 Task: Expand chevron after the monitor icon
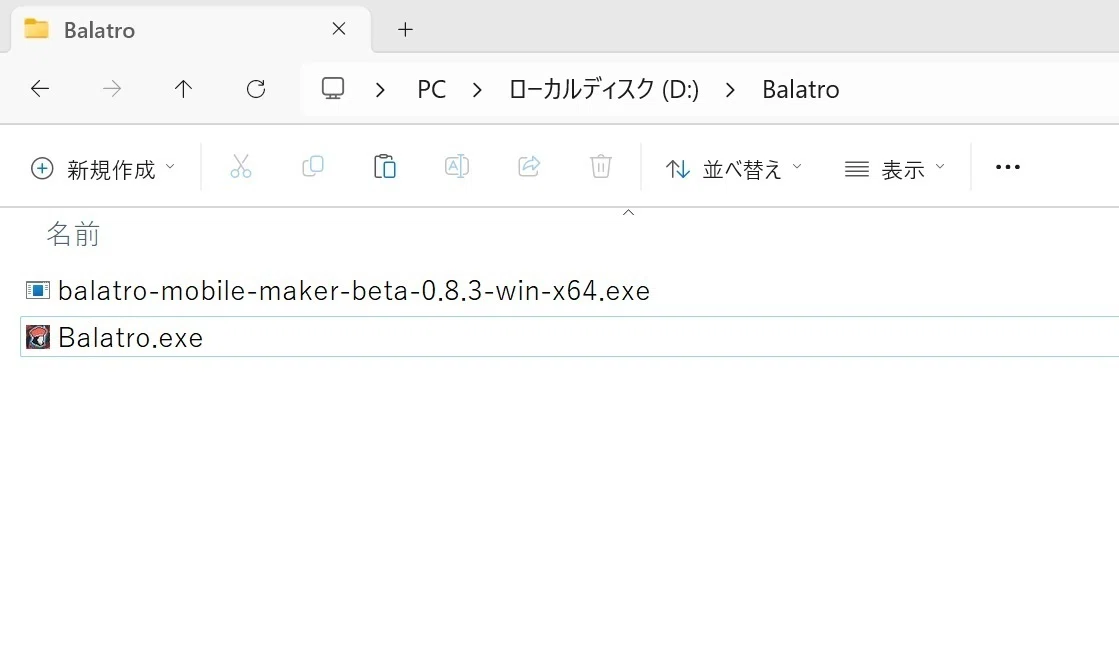(380, 90)
